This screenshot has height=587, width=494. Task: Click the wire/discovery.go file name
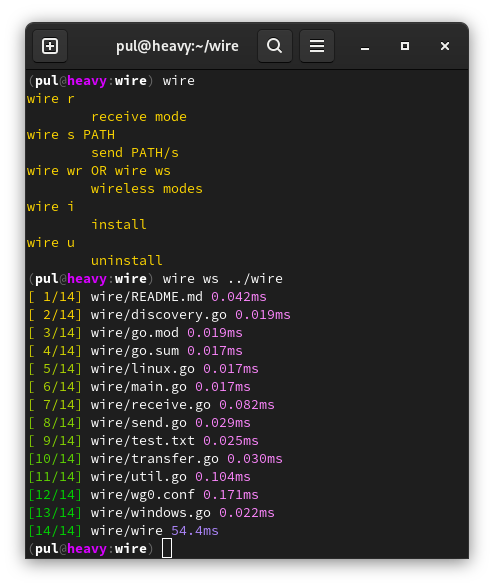(x=158, y=315)
